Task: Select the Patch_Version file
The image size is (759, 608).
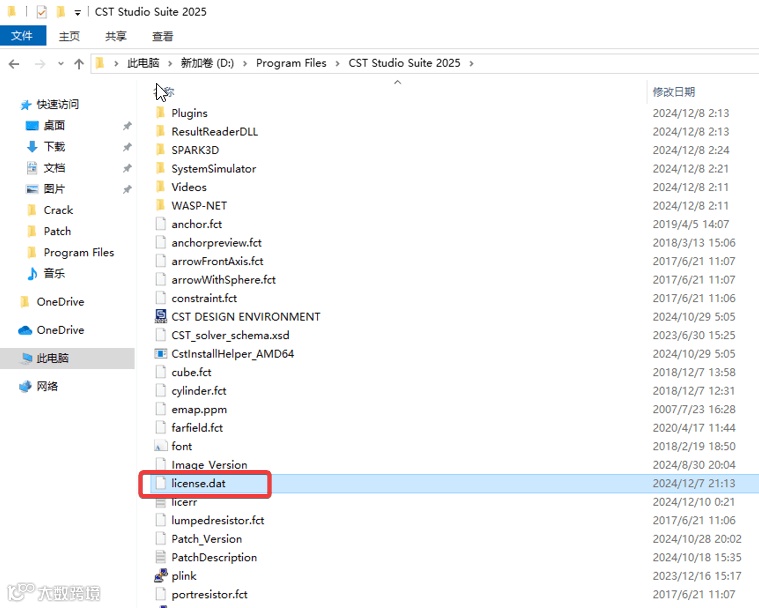Action: point(207,539)
